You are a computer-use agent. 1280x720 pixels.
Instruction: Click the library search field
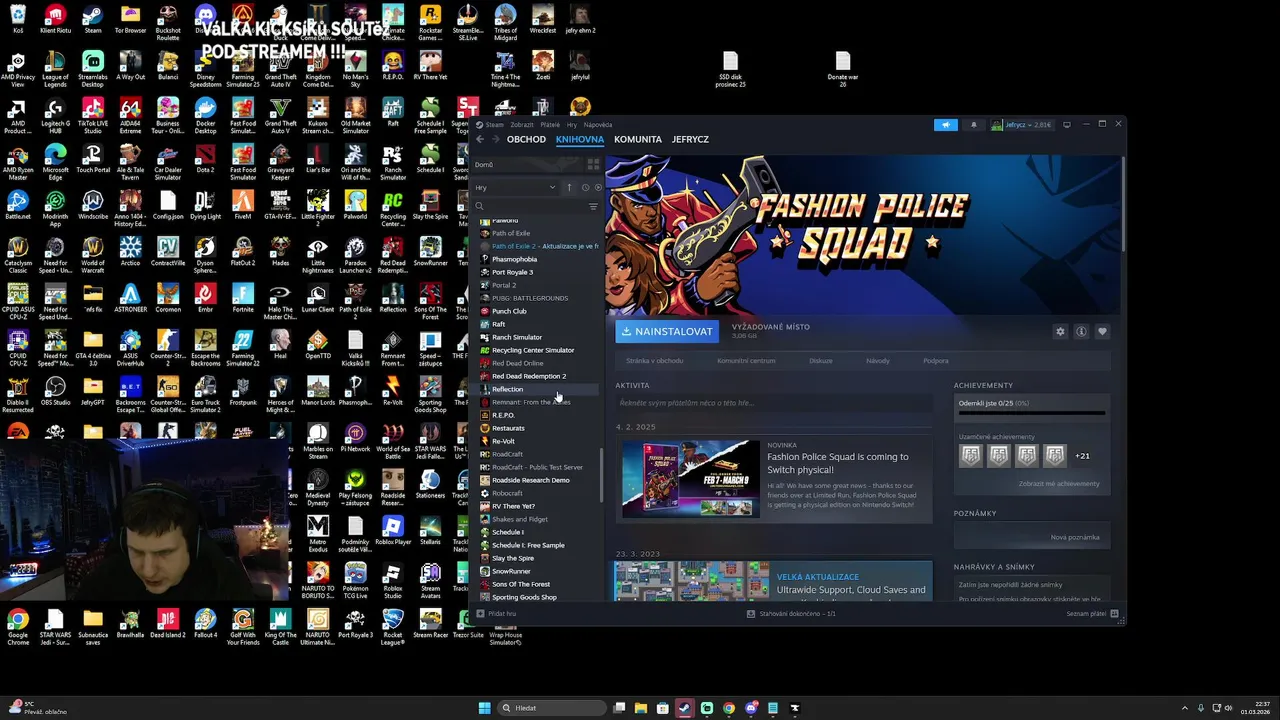530,206
